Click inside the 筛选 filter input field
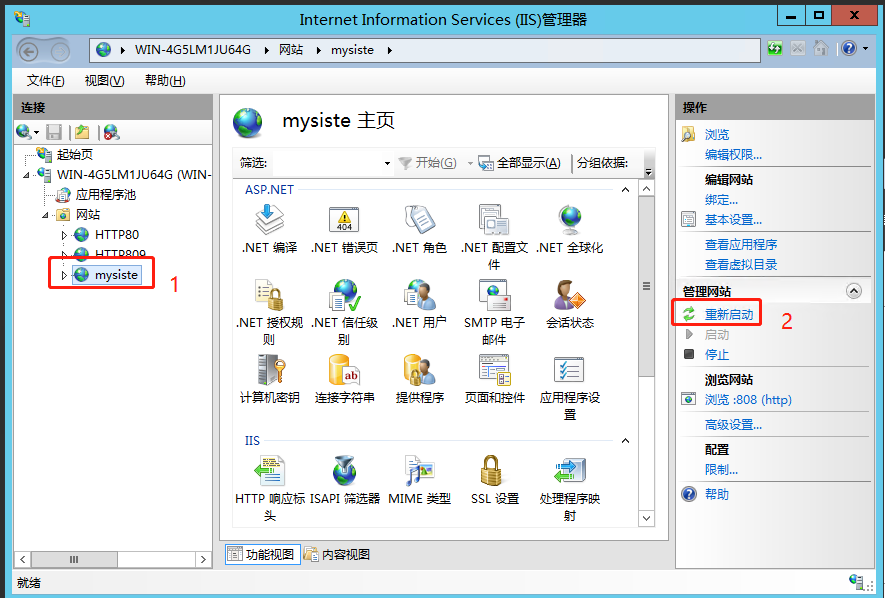This screenshot has width=885, height=598. pos(327,164)
